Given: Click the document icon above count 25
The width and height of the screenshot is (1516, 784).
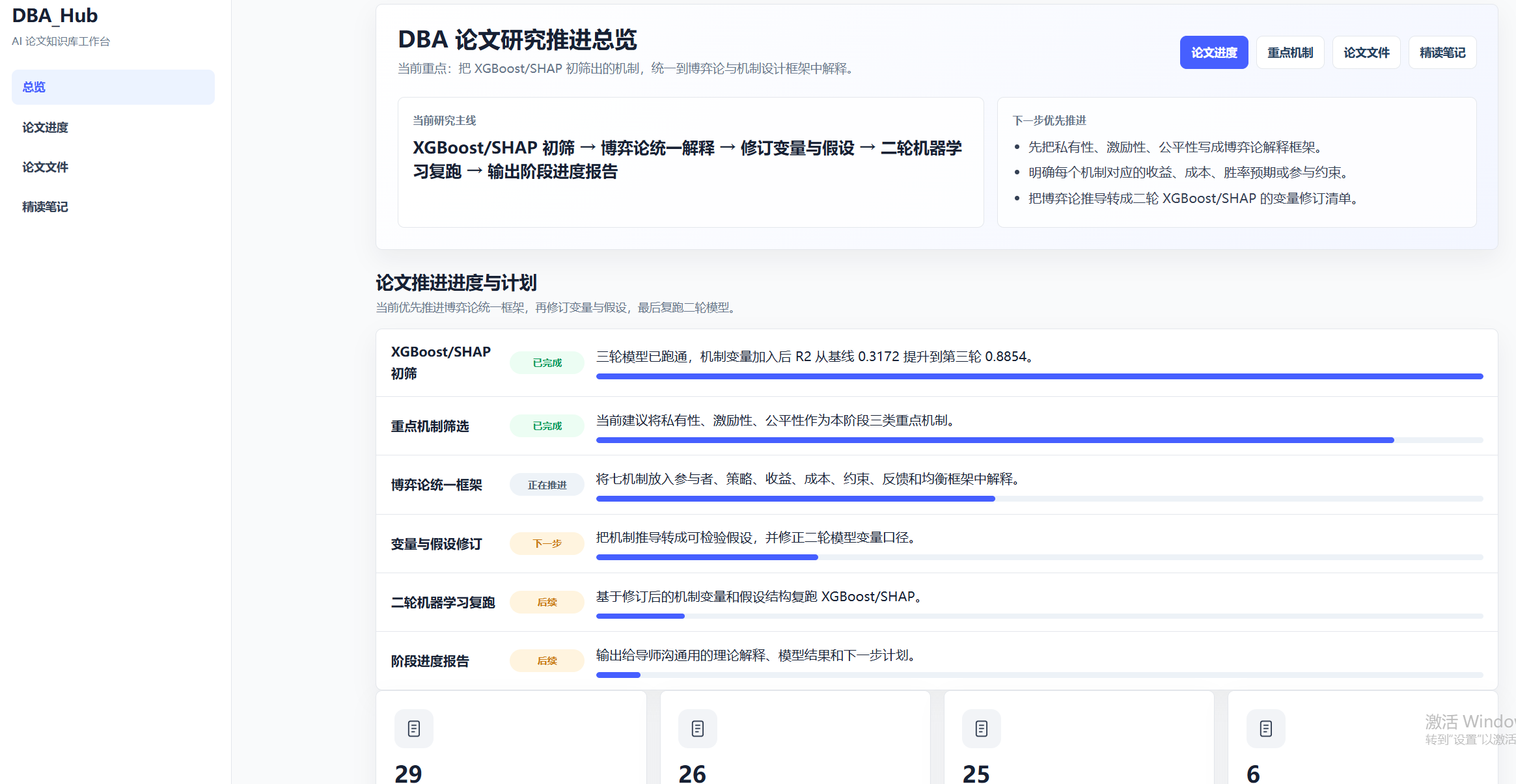Looking at the screenshot, I should click(982, 729).
